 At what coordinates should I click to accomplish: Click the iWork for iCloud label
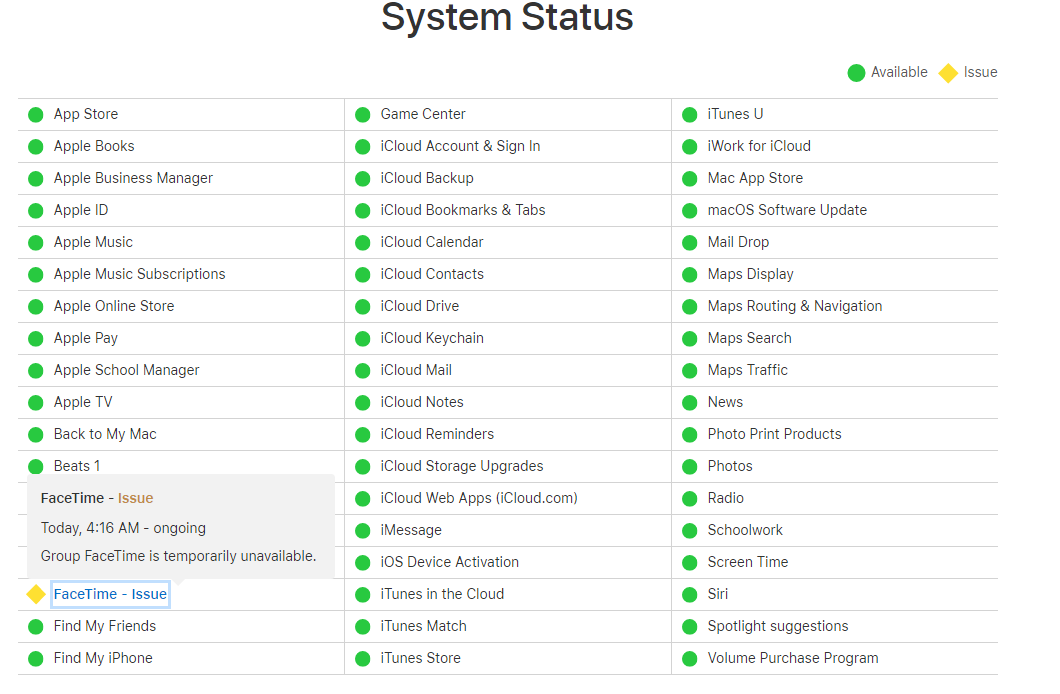point(759,146)
